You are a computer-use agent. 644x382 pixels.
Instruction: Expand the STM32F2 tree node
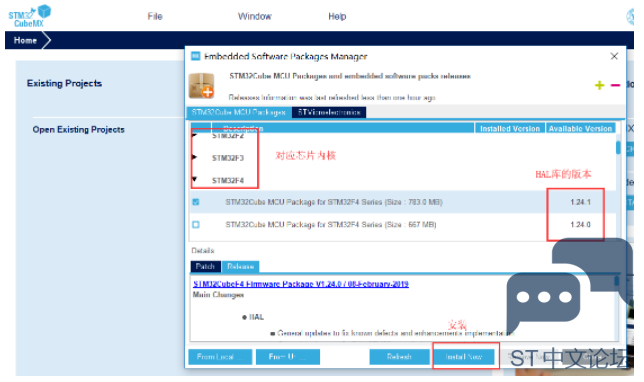pyautogui.click(x=195, y=135)
